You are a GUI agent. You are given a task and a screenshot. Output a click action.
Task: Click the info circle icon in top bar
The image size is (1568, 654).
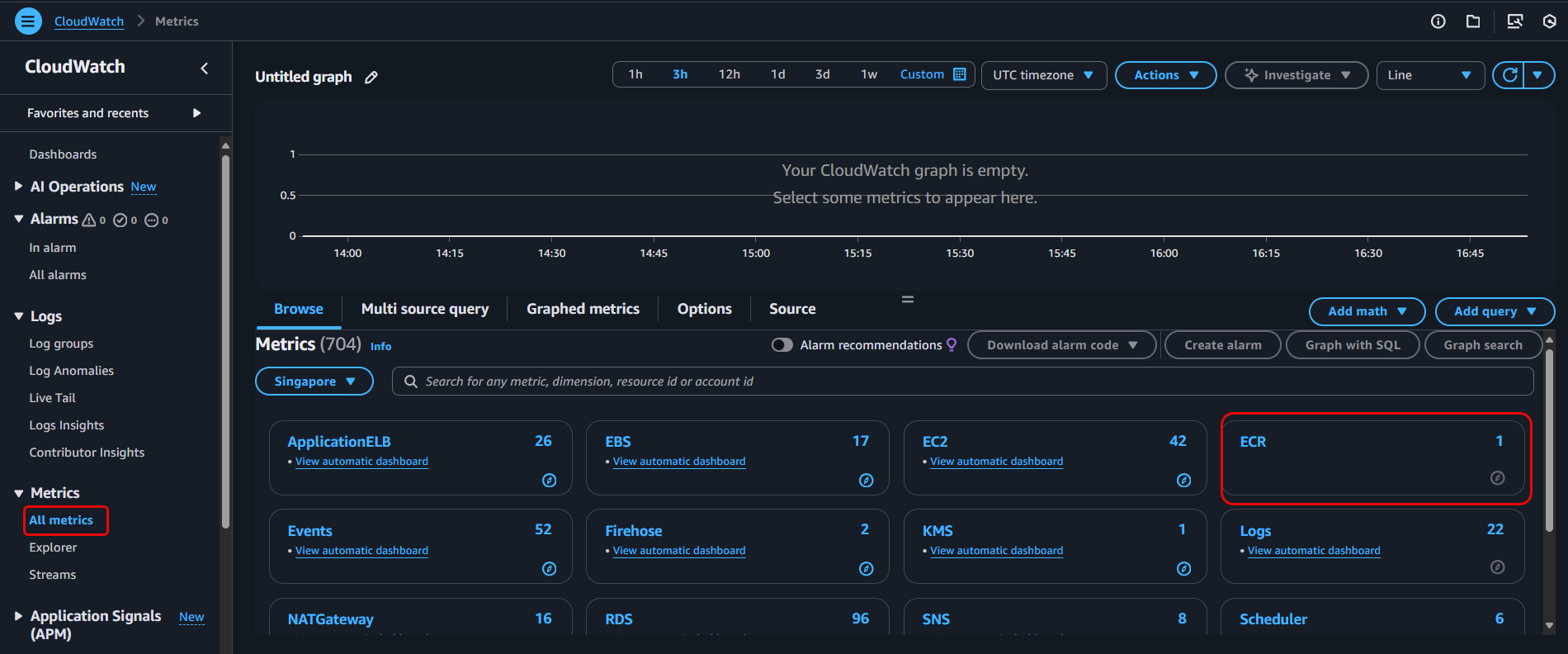coord(1438,21)
